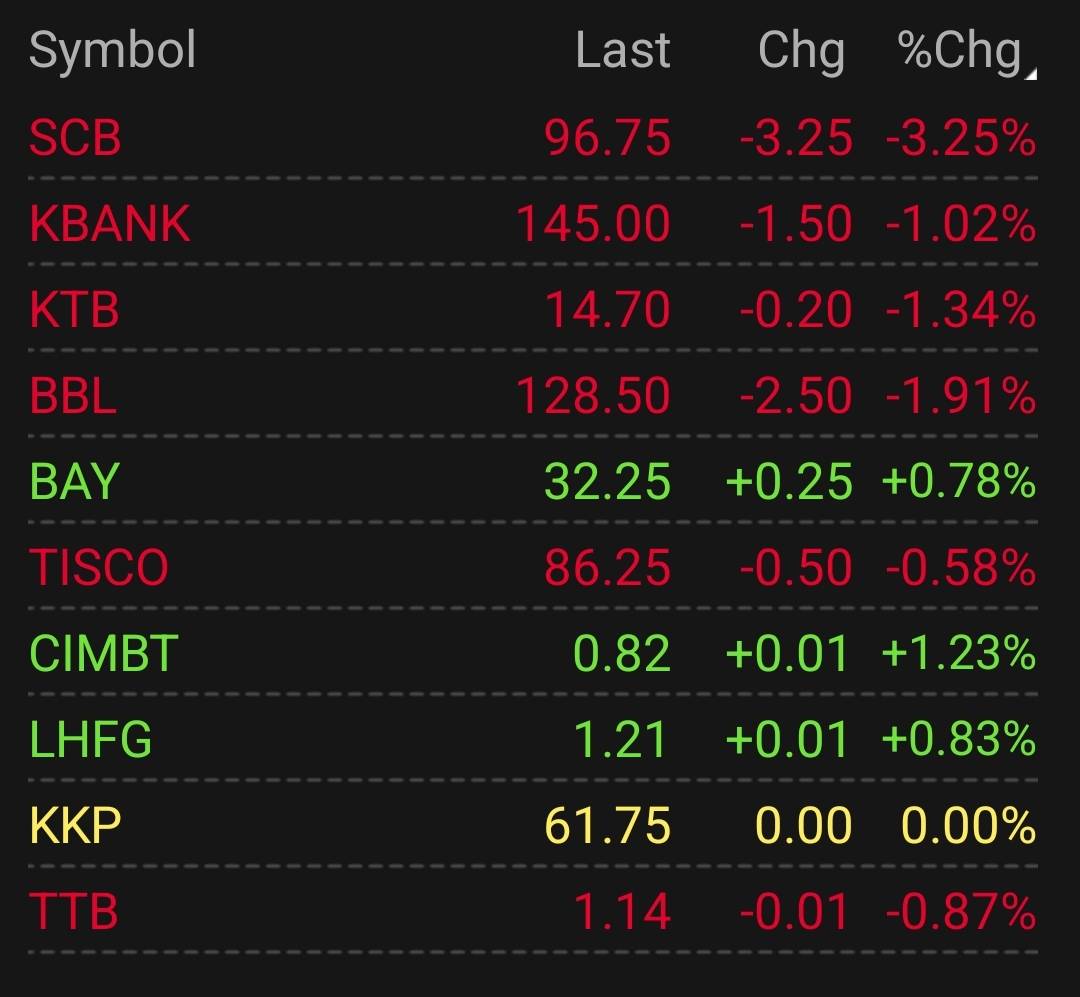Select the BBL stock row
Viewport: 1080px width, 997px height.
(533, 395)
